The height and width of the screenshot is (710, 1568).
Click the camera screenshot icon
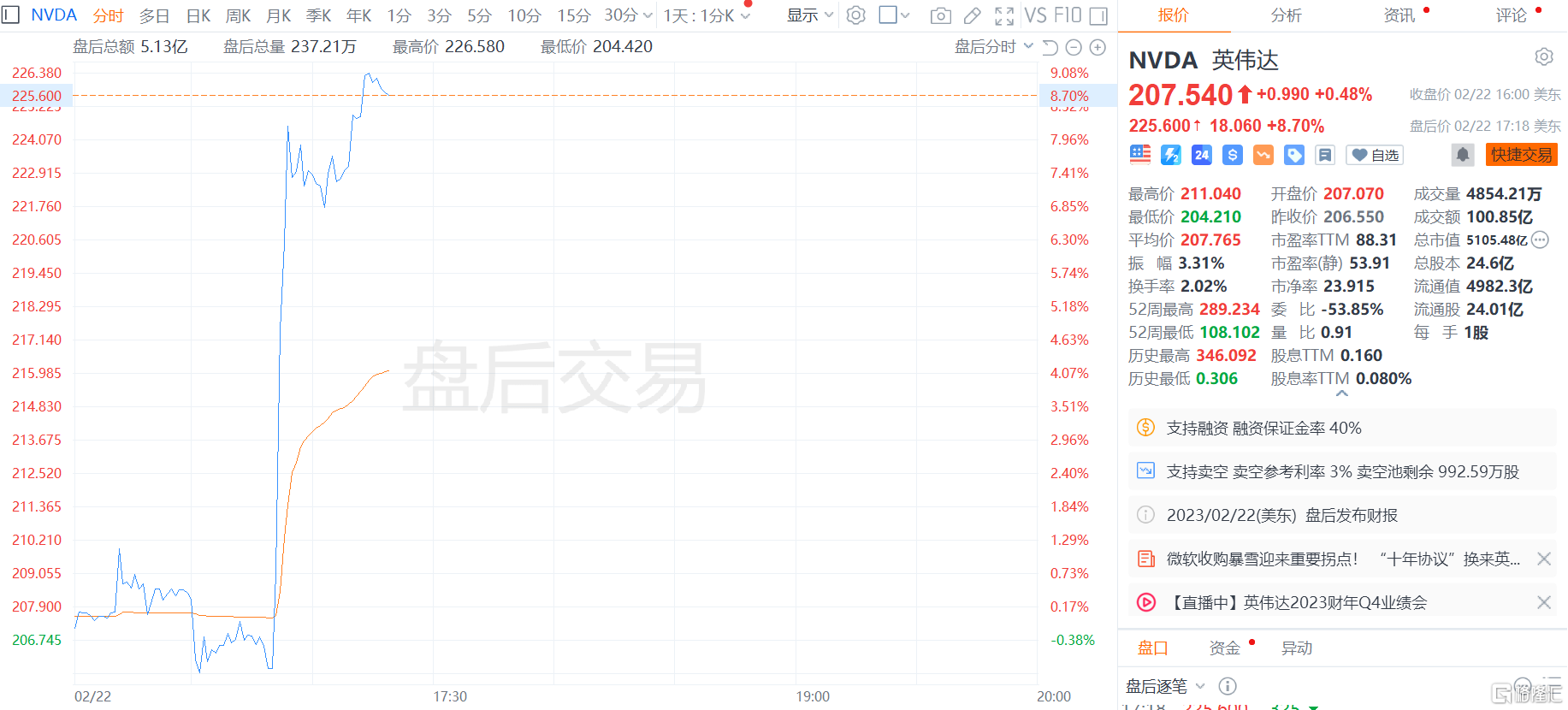pos(940,15)
